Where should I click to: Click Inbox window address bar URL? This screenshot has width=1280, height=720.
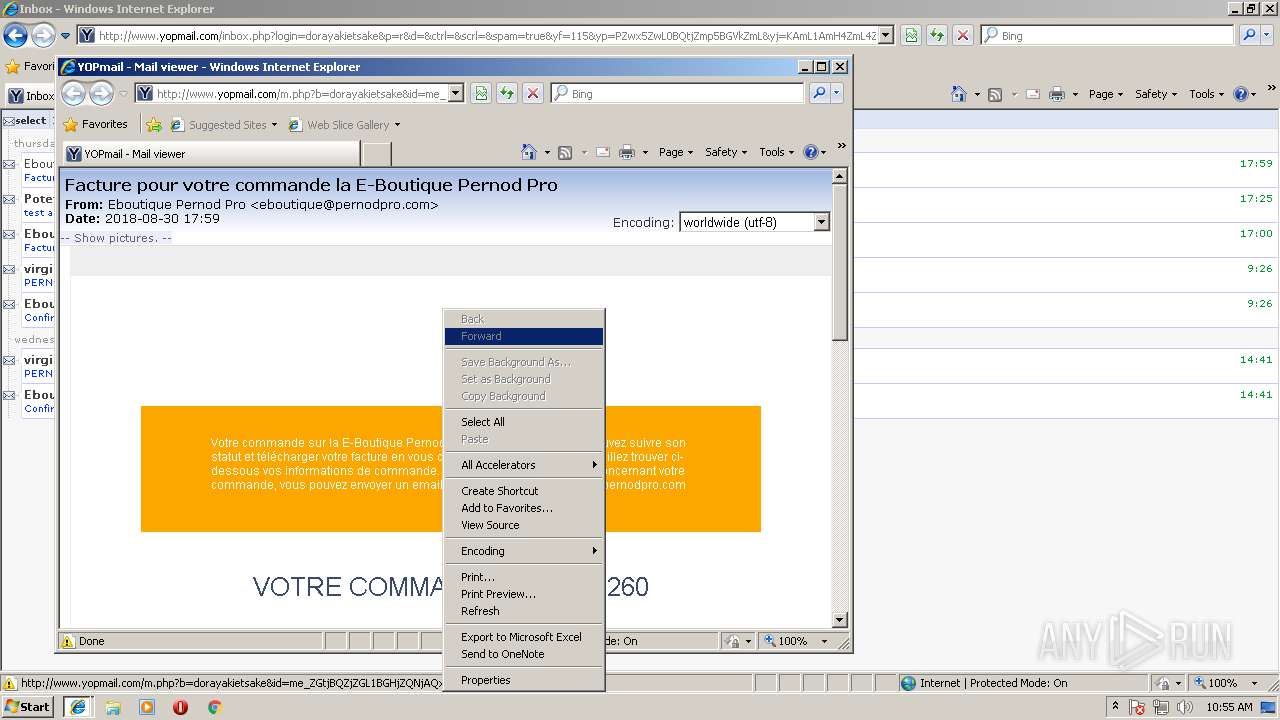tap(487, 35)
